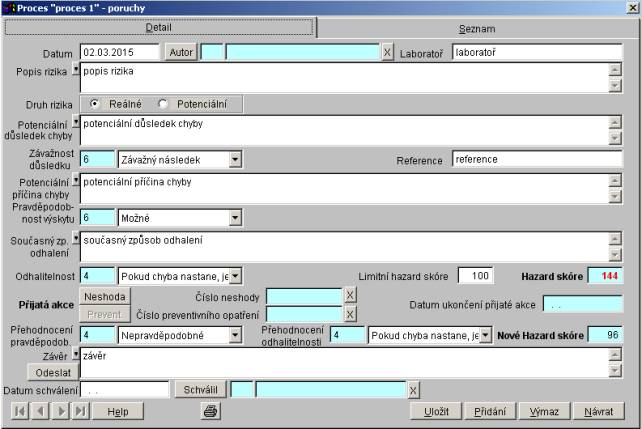The width and height of the screenshot is (642, 429).
Task: Select the Detail tab
Action: [x=159, y=28]
